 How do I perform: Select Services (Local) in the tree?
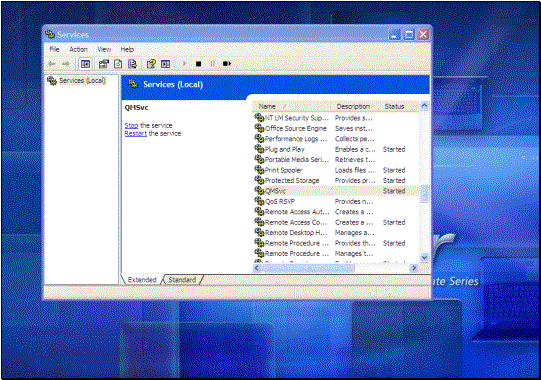[82, 81]
